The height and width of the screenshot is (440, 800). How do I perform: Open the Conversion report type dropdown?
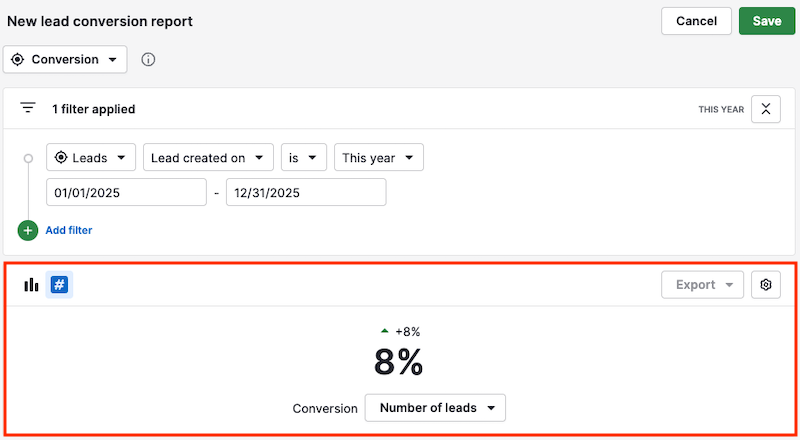(65, 60)
